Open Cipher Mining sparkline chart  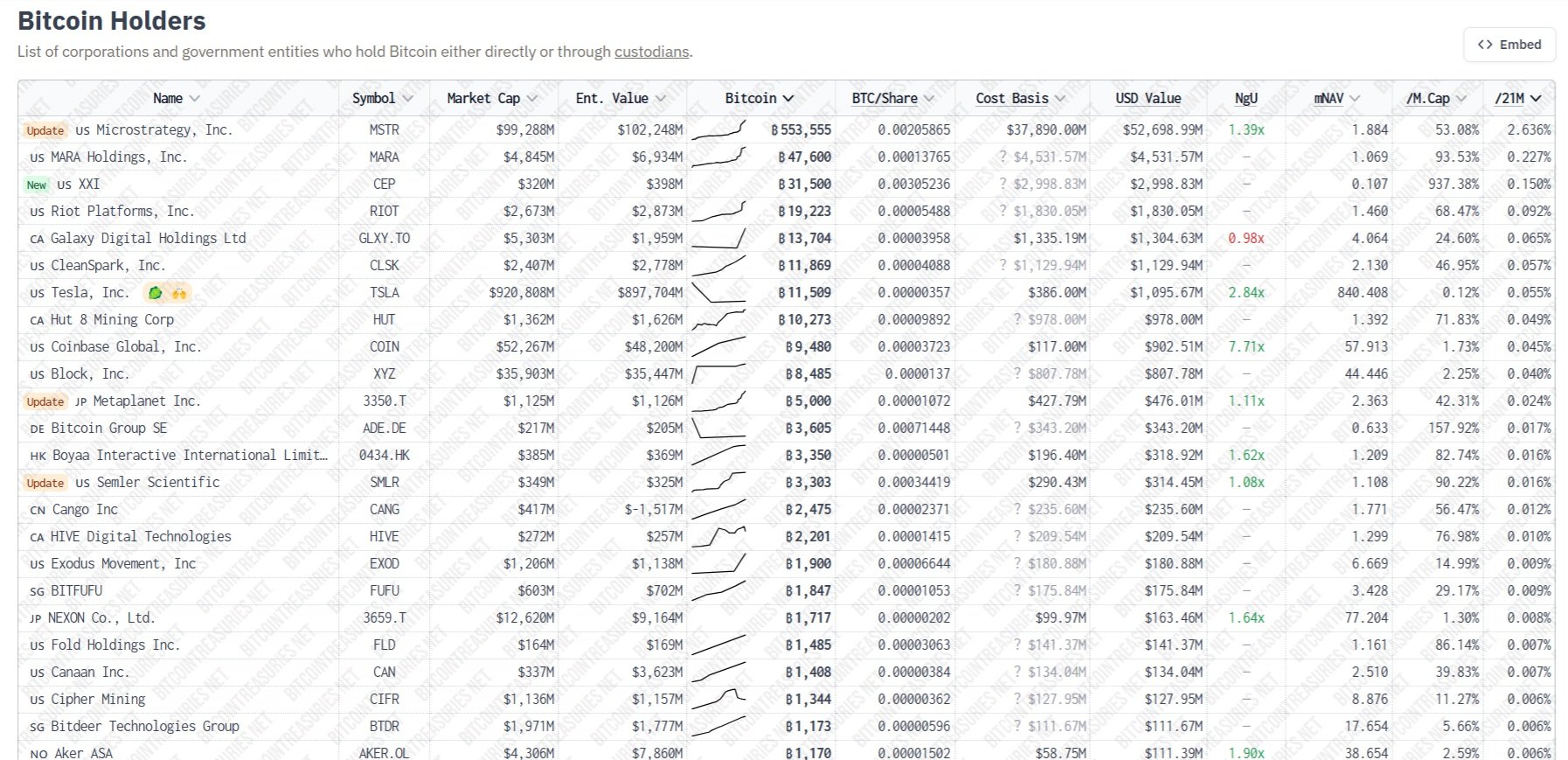(718, 699)
